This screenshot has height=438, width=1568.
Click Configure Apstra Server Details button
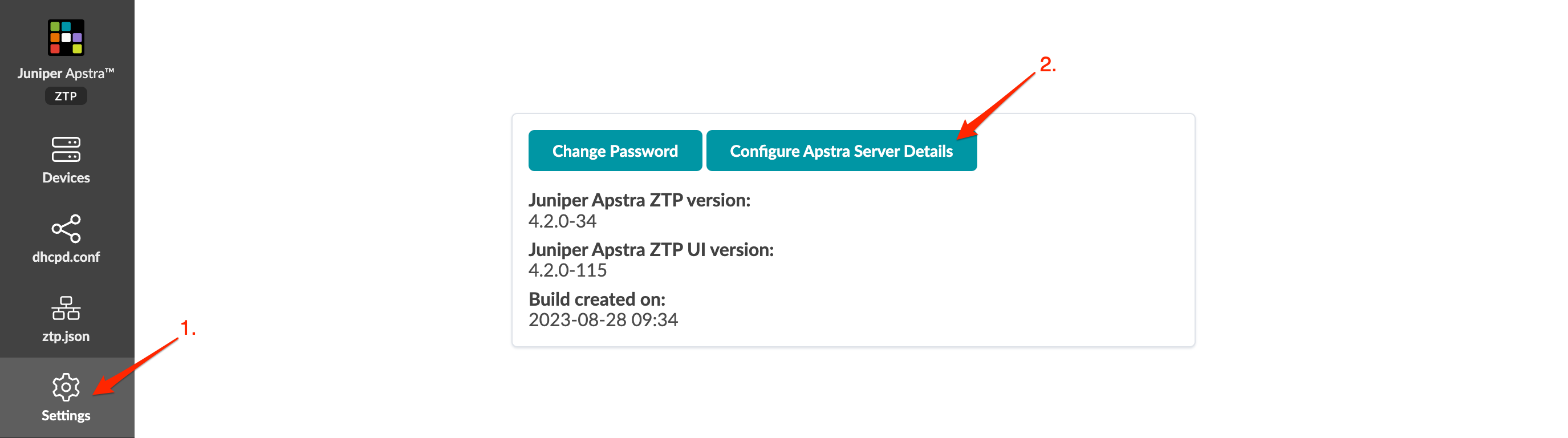click(841, 151)
